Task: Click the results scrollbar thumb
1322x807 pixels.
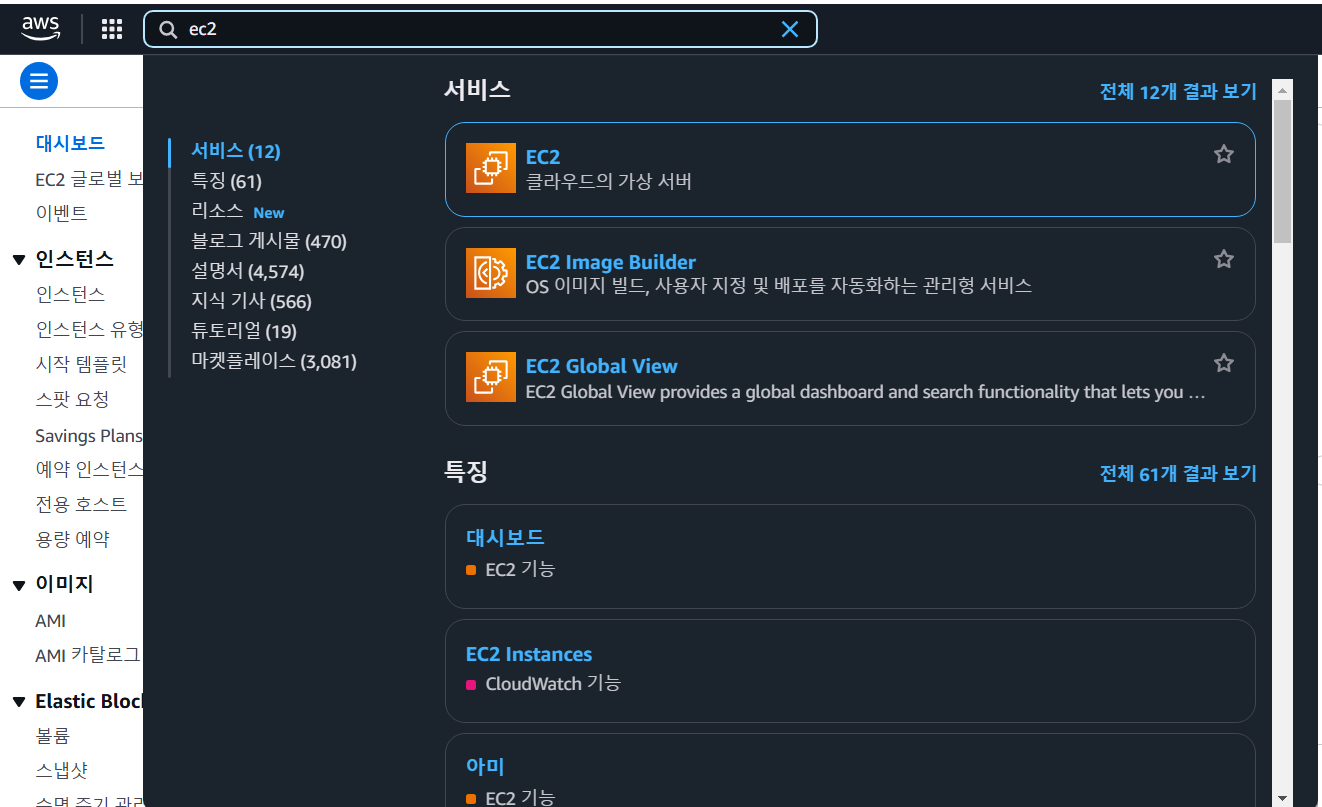Action: coord(1283,171)
